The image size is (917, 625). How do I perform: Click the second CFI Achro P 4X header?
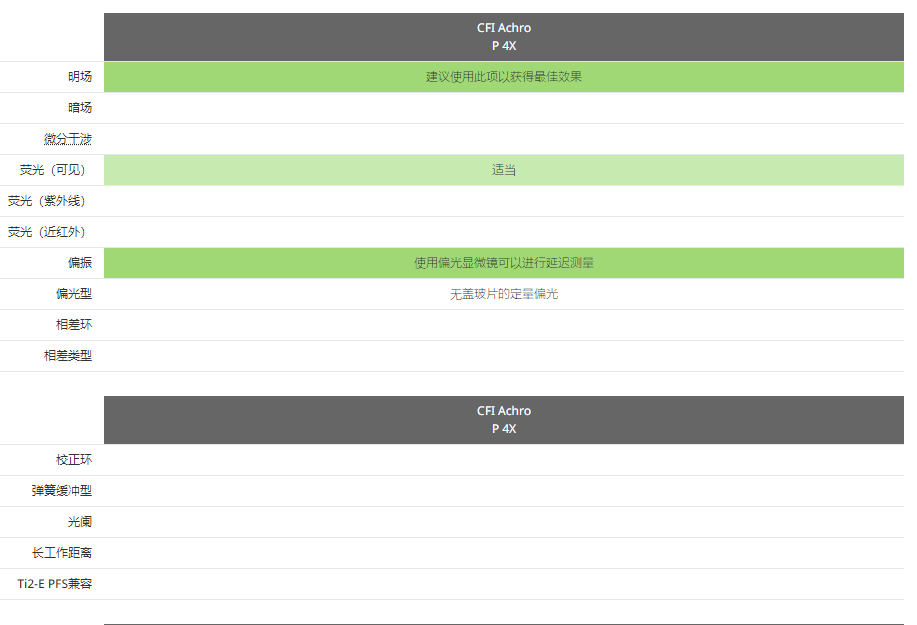coord(504,420)
